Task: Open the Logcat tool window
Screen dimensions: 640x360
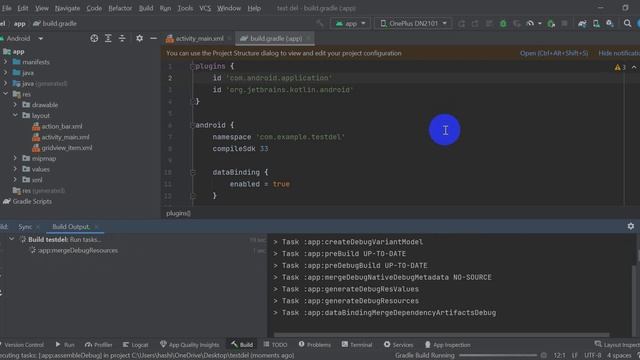Action: (x=136, y=345)
